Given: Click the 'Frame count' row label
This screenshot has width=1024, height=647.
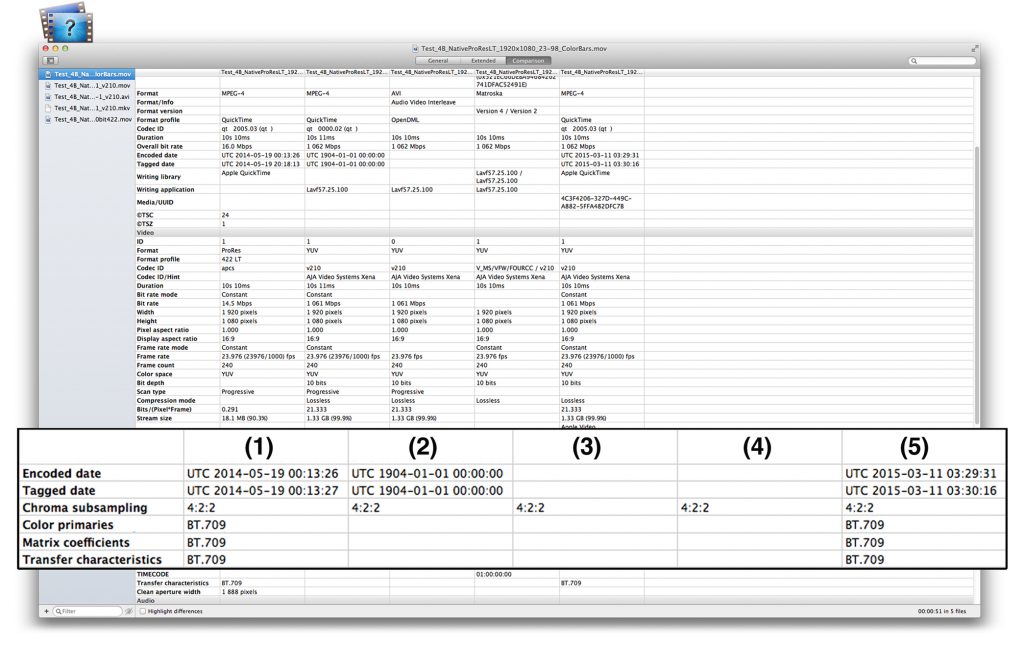Looking at the screenshot, I should point(155,366).
